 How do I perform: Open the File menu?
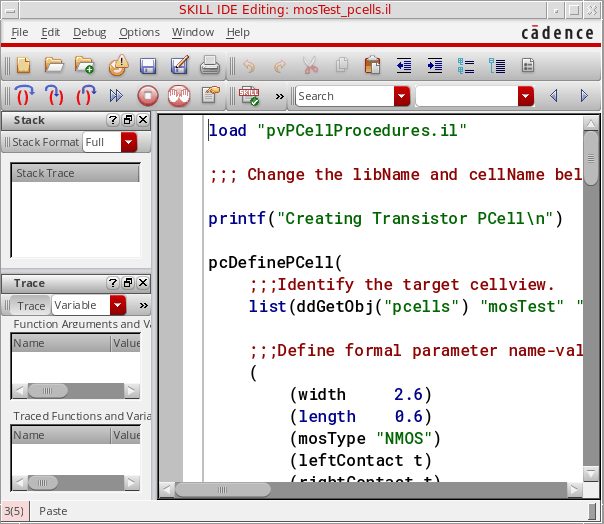[20, 32]
